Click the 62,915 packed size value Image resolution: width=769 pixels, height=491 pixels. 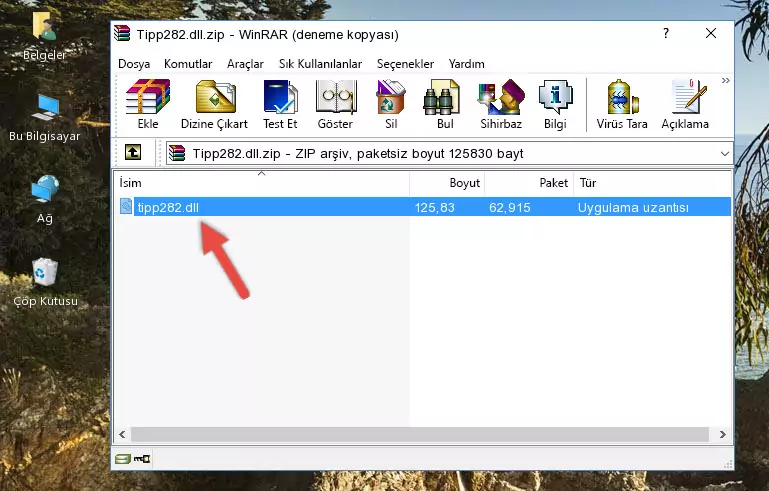click(x=510, y=207)
